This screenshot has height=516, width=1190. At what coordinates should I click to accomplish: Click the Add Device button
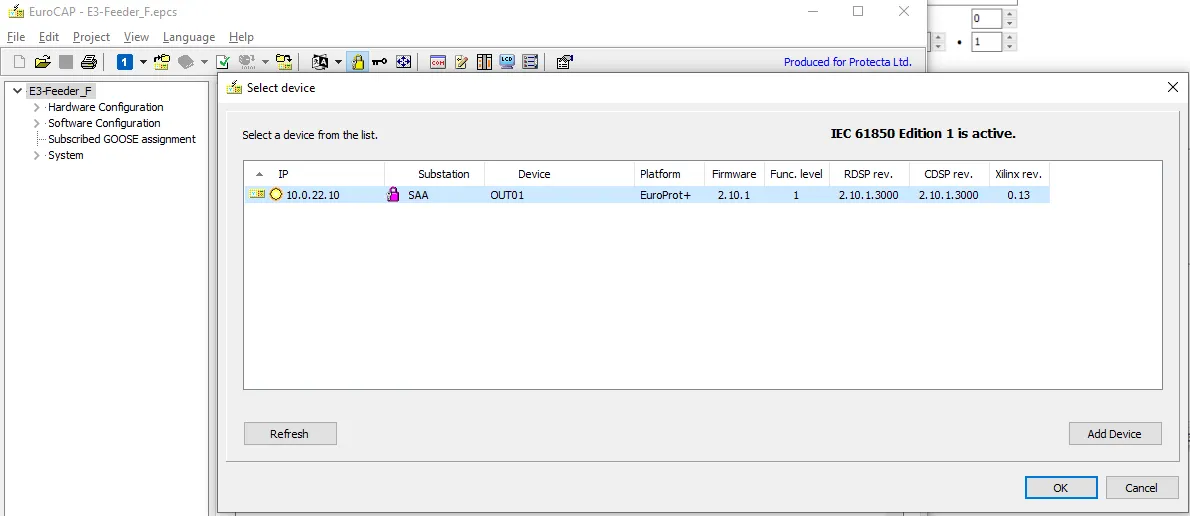[1115, 434]
